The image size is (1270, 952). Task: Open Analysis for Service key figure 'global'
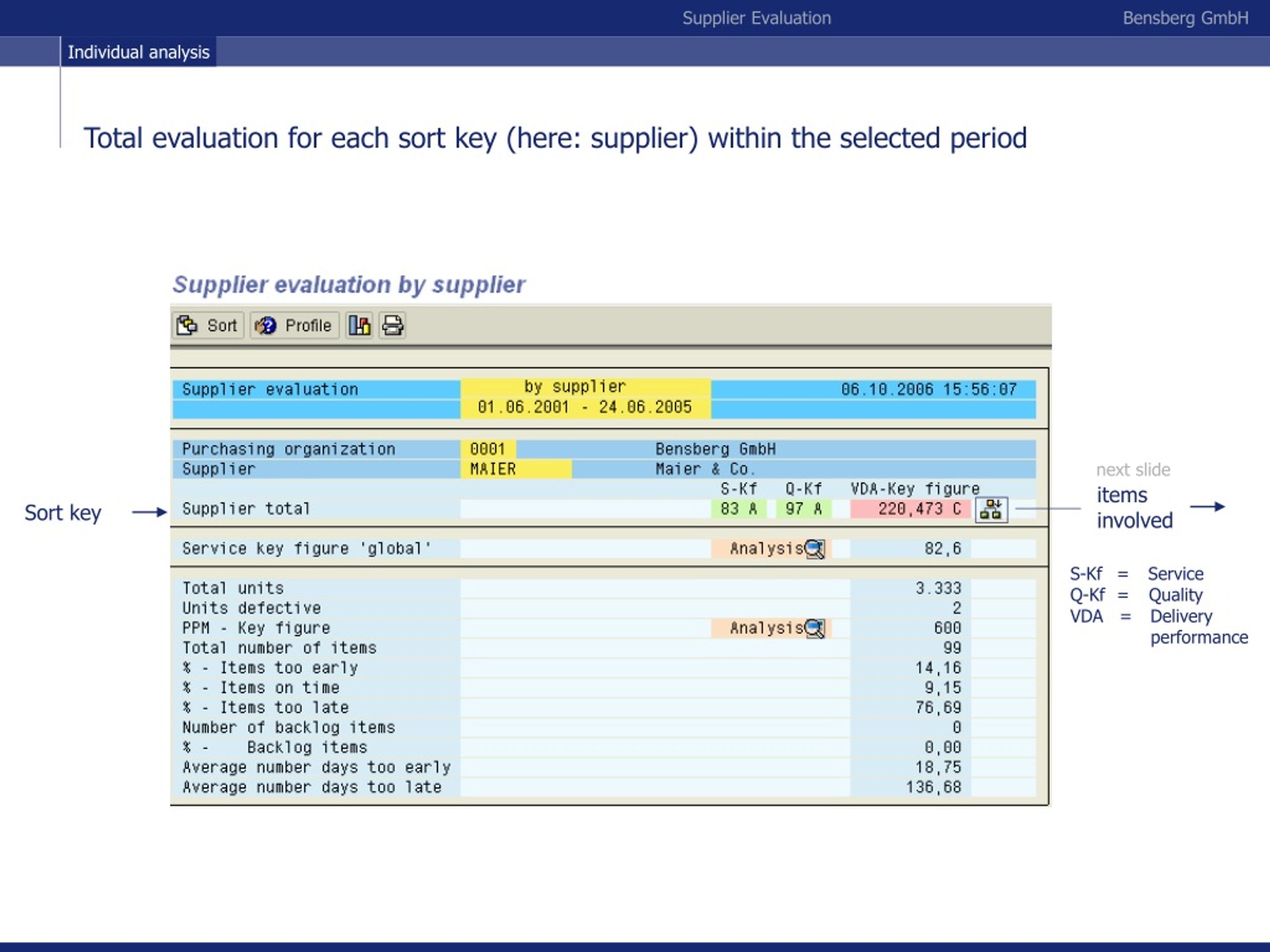[x=771, y=548]
